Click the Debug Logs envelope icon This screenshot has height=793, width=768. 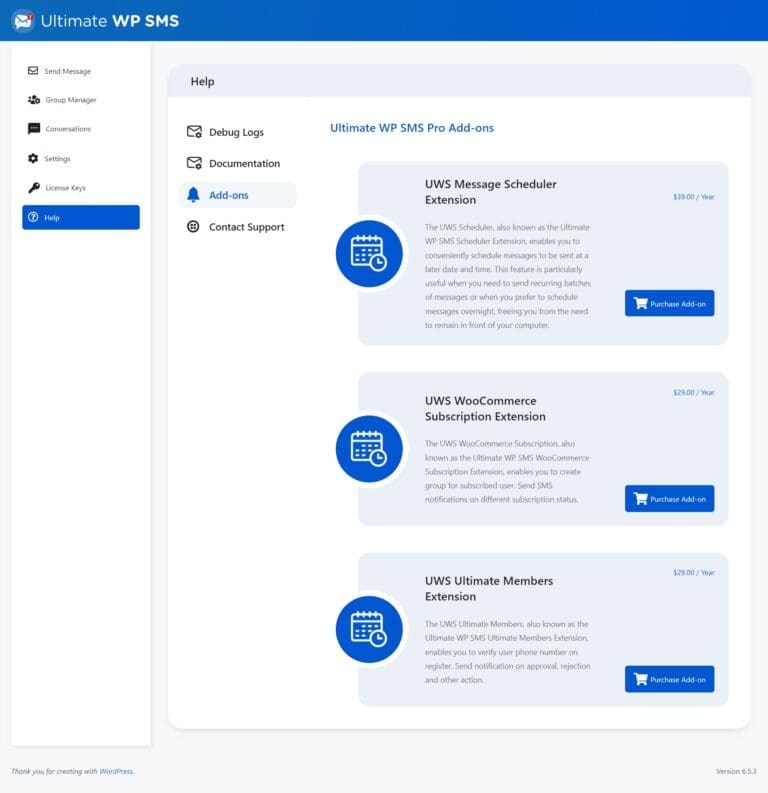pos(194,132)
